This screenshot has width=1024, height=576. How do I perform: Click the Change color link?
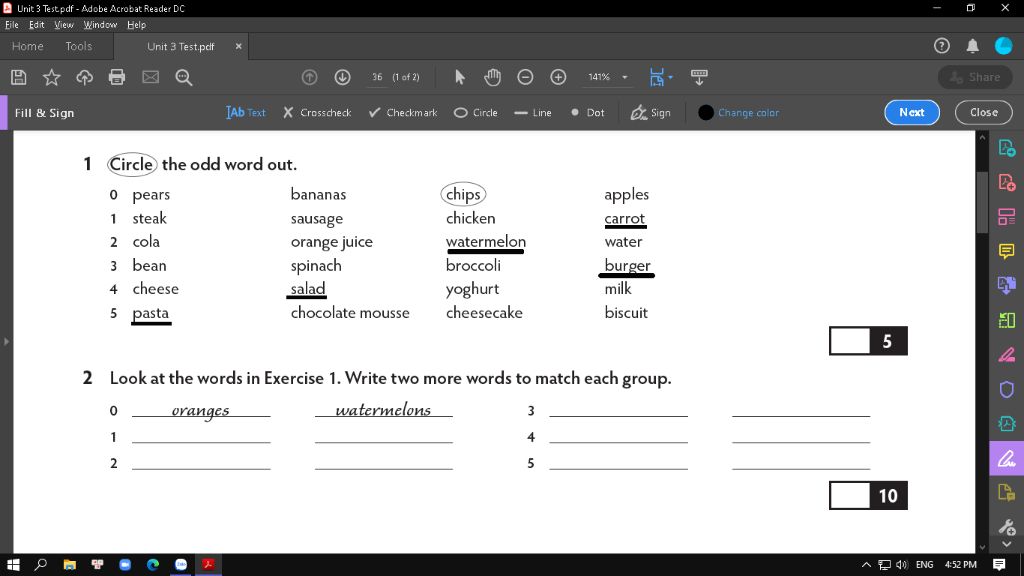(748, 112)
